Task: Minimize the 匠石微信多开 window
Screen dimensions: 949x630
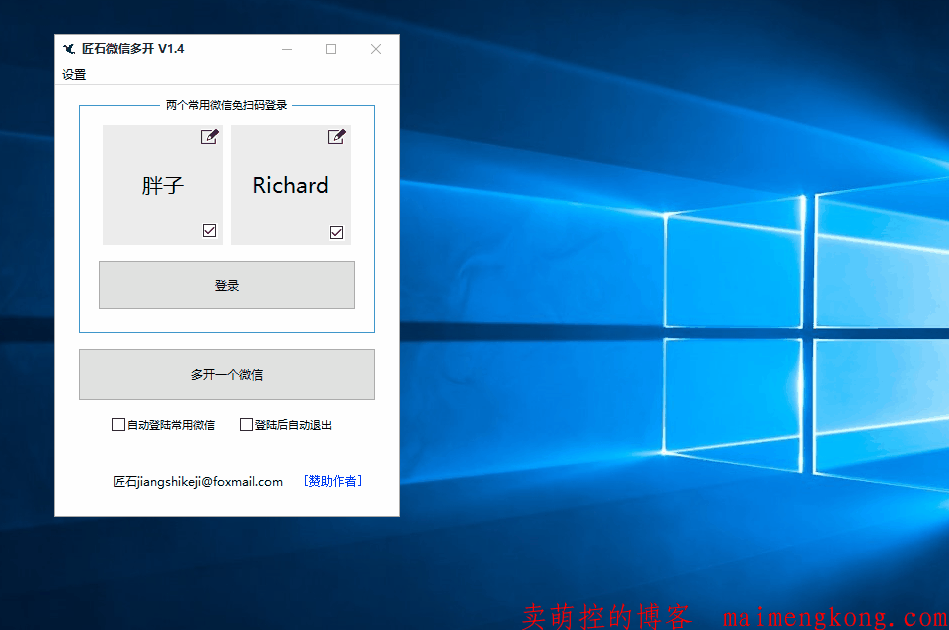Action: [287, 49]
